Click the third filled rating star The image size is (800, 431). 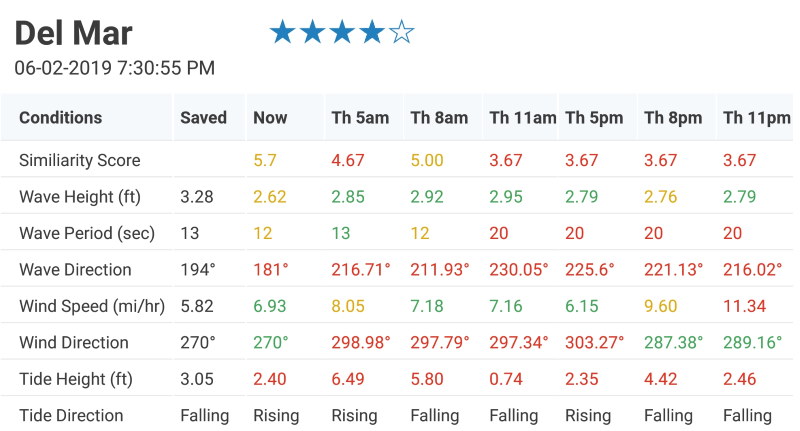click(342, 32)
